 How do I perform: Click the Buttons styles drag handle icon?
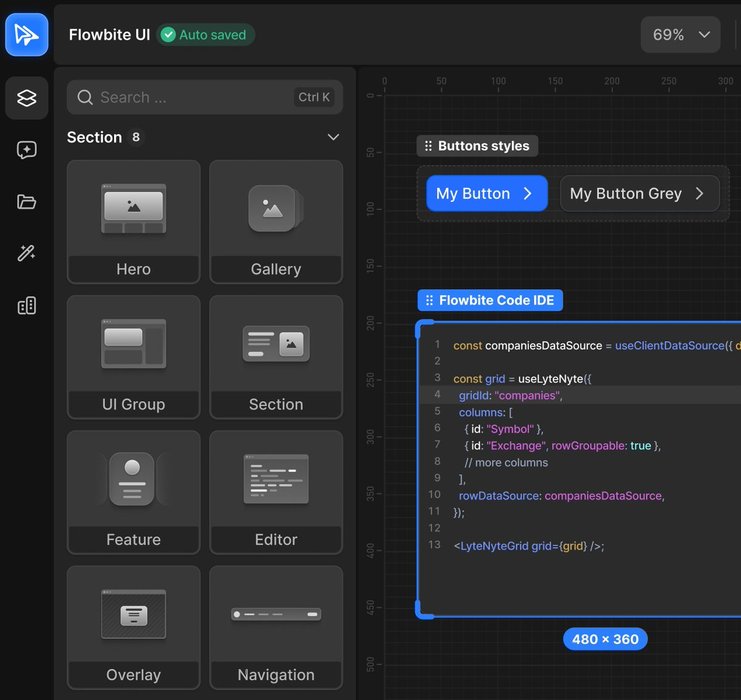(428, 146)
